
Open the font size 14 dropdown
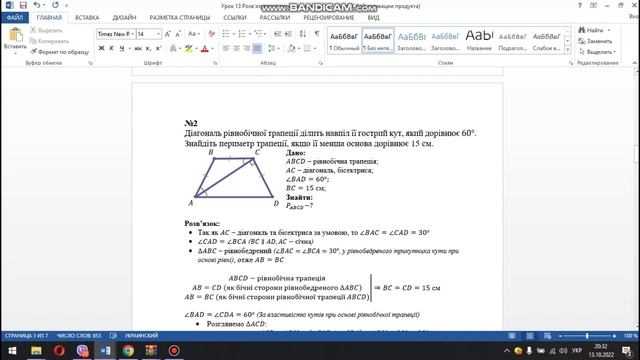point(158,34)
